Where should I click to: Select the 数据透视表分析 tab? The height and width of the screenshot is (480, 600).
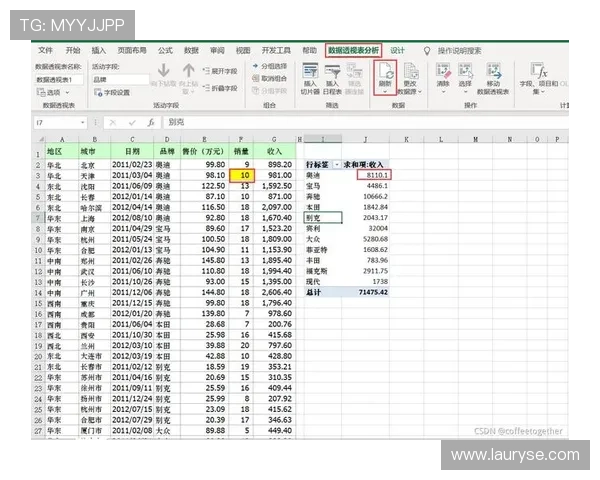click(x=354, y=51)
